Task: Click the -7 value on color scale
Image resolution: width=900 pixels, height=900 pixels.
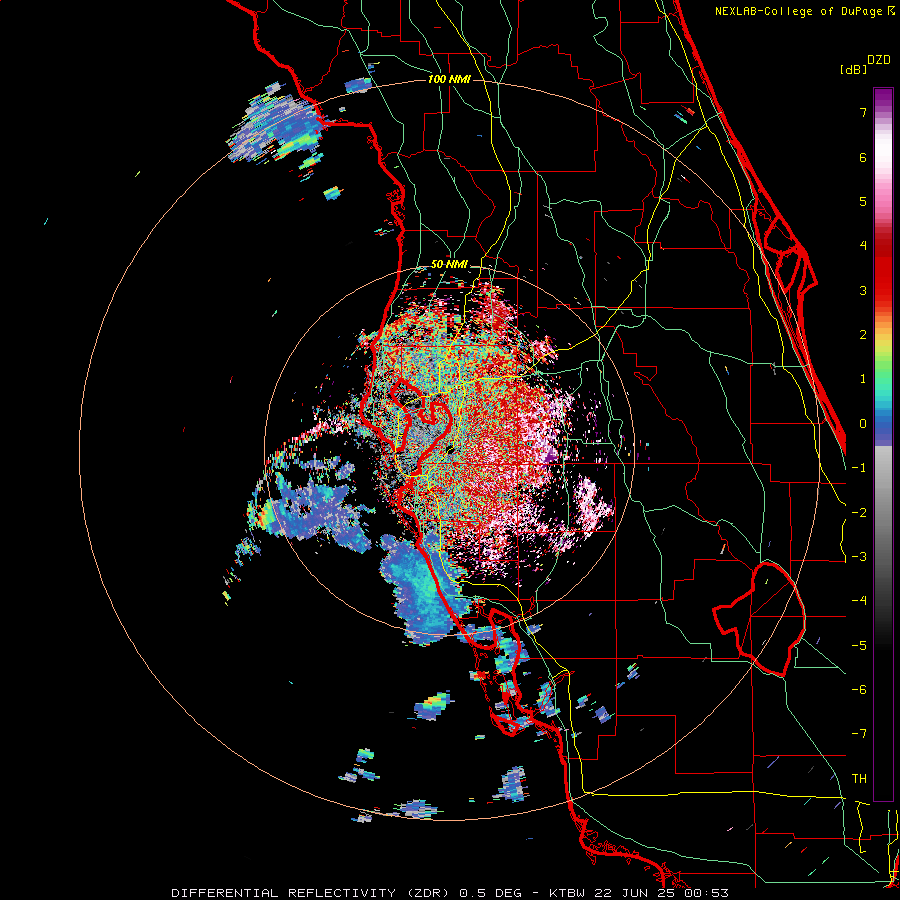Action: tap(859, 734)
